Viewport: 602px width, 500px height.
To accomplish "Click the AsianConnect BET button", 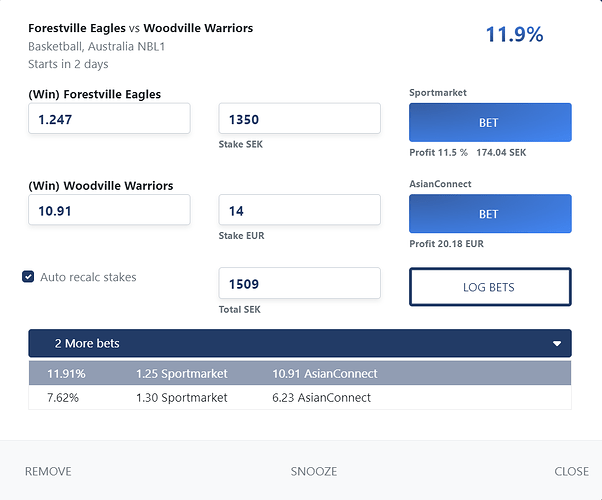I will [490, 214].
